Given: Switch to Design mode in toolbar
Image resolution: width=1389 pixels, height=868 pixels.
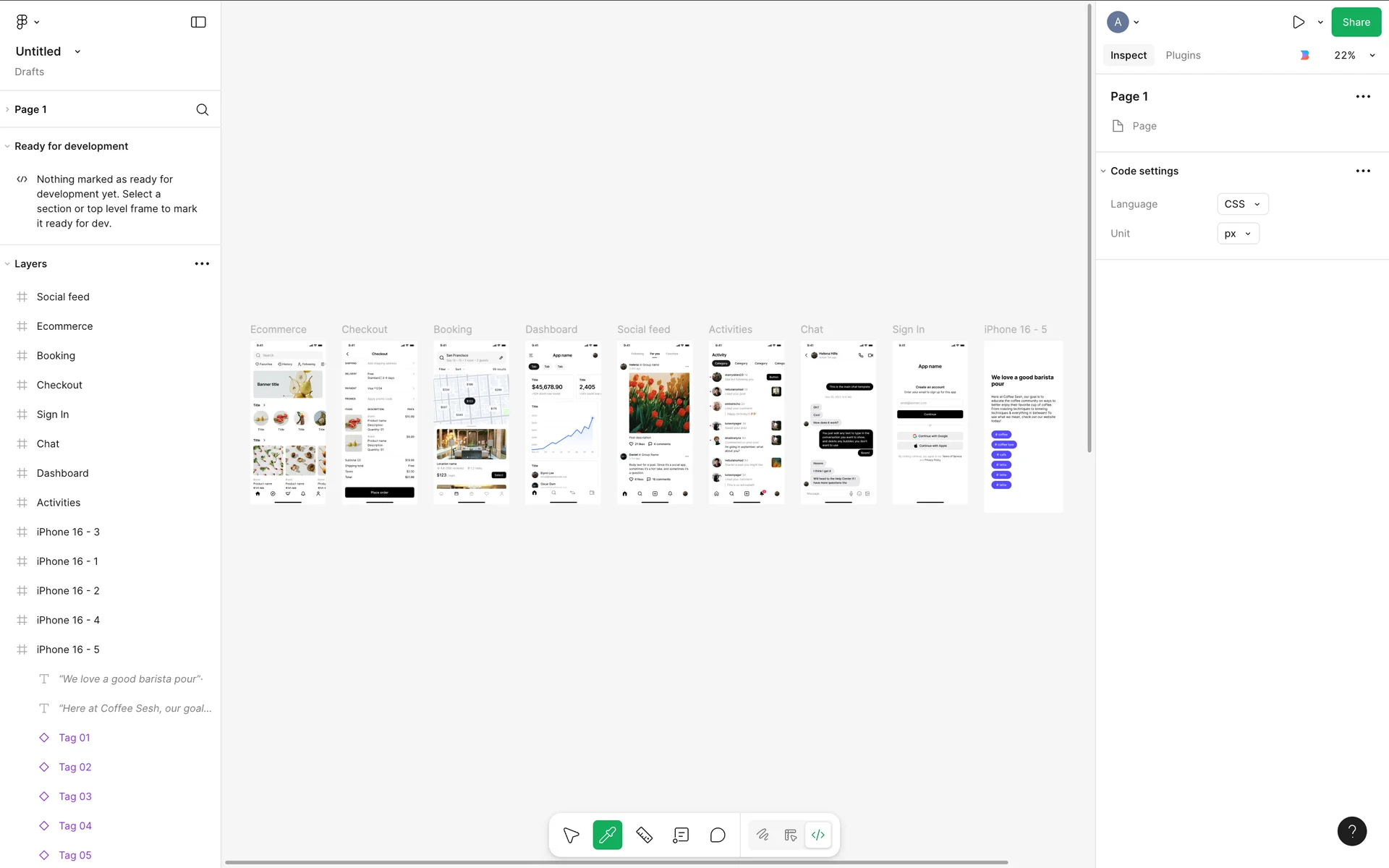Looking at the screenshot, I should [x=790, y=835].
